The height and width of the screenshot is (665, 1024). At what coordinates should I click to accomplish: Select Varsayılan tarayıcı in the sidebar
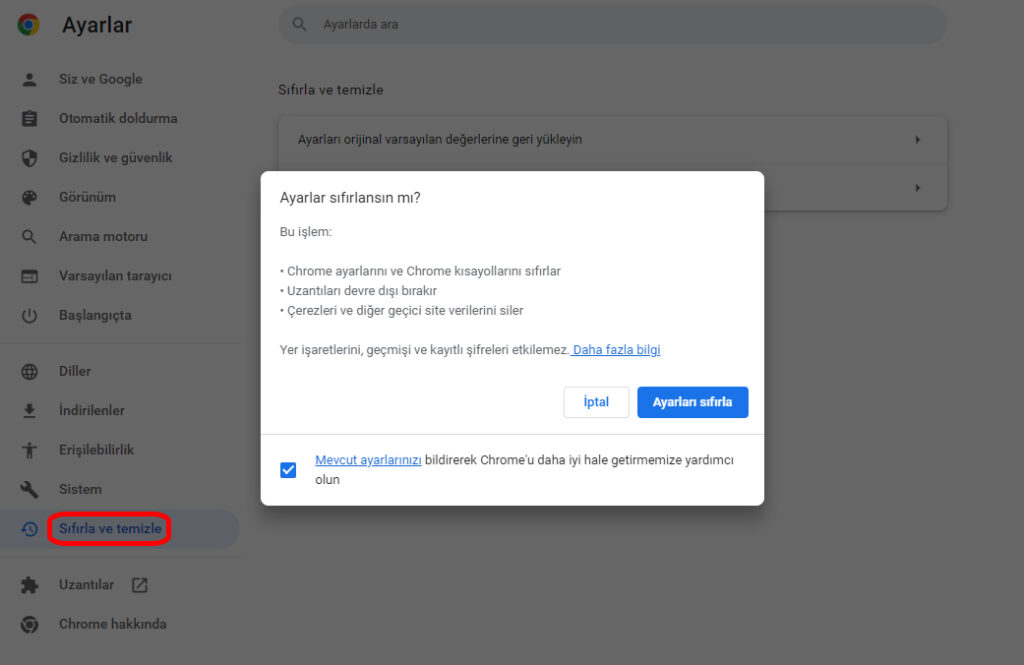[115, 276]
